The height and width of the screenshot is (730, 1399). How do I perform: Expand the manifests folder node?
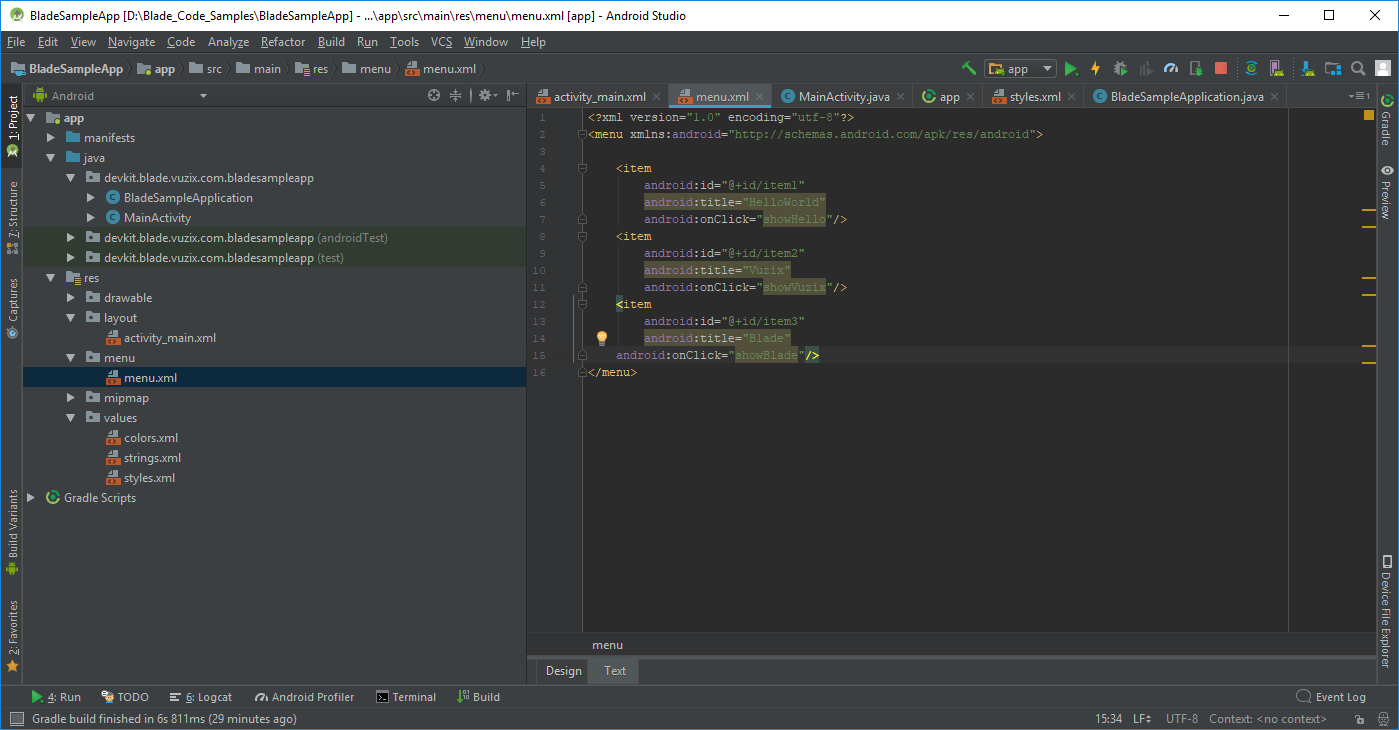pyautogui.click(x=51, y=138)
